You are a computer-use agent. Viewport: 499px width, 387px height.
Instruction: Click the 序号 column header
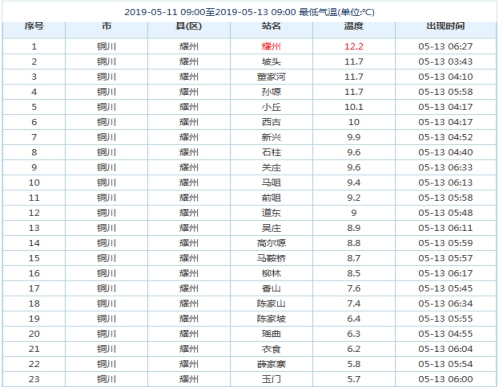(34, 26)
